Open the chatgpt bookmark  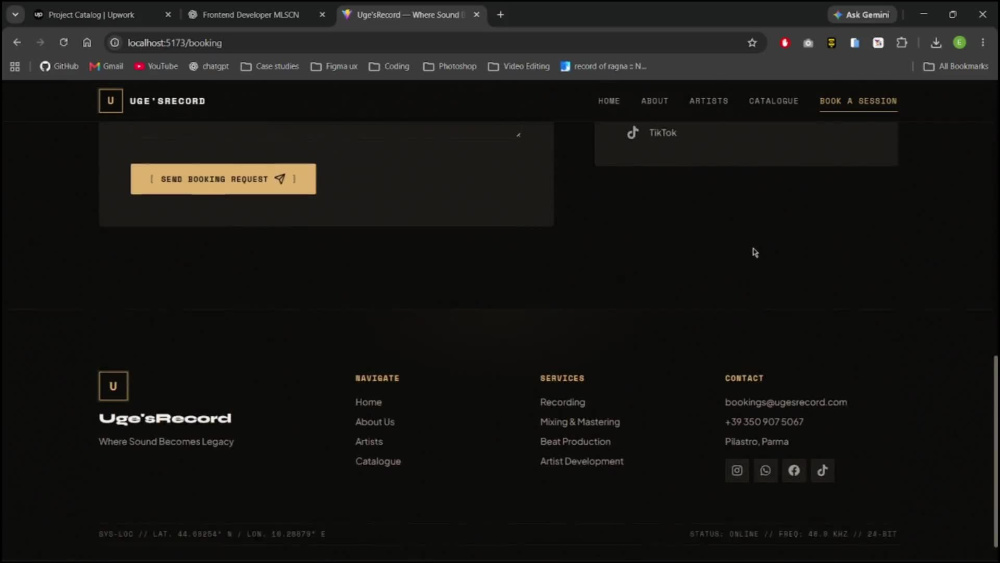[209, 66]
